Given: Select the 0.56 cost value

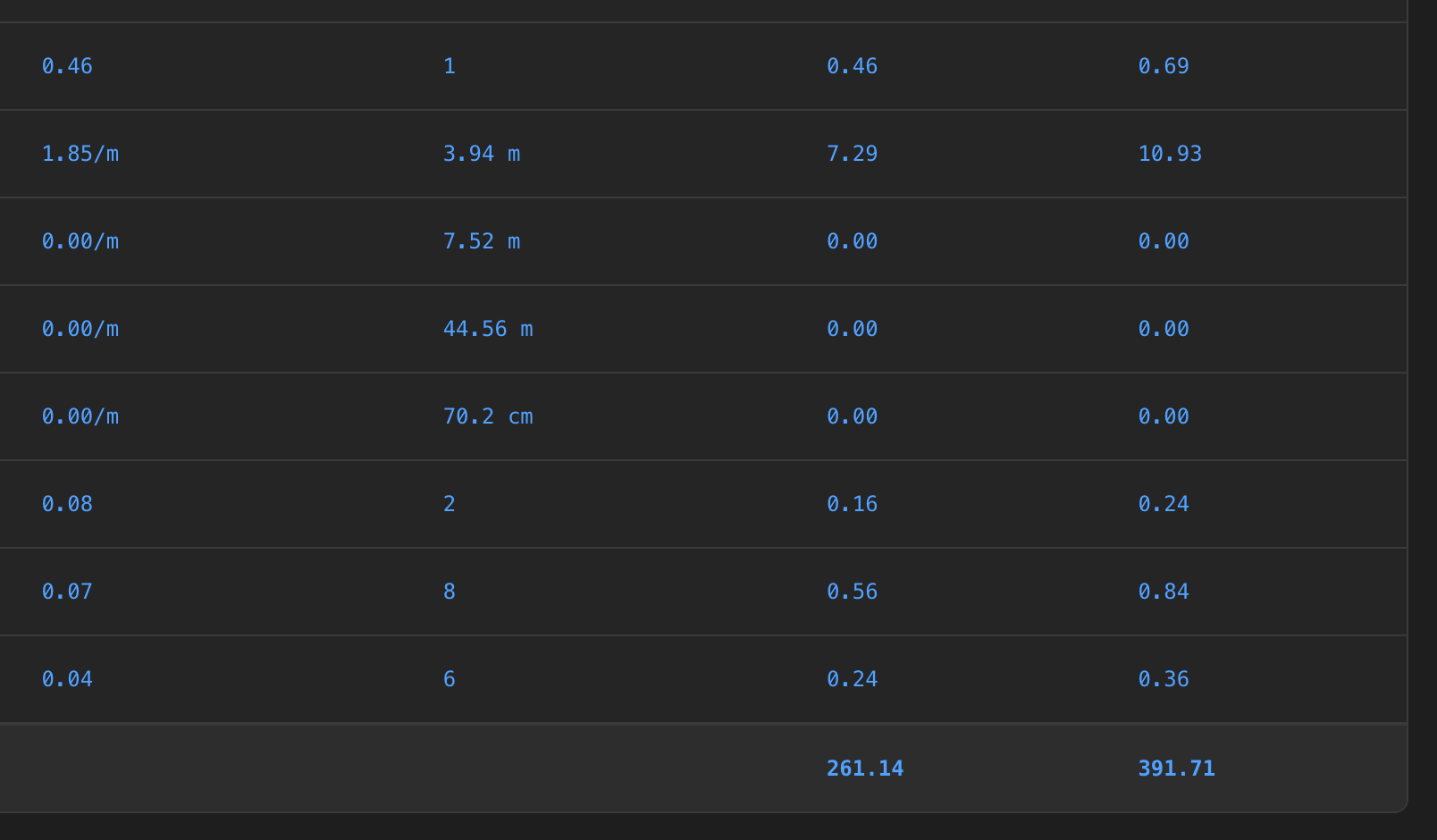Looking at the screenshot, I should pyautogui.click(x=852, y=592).
